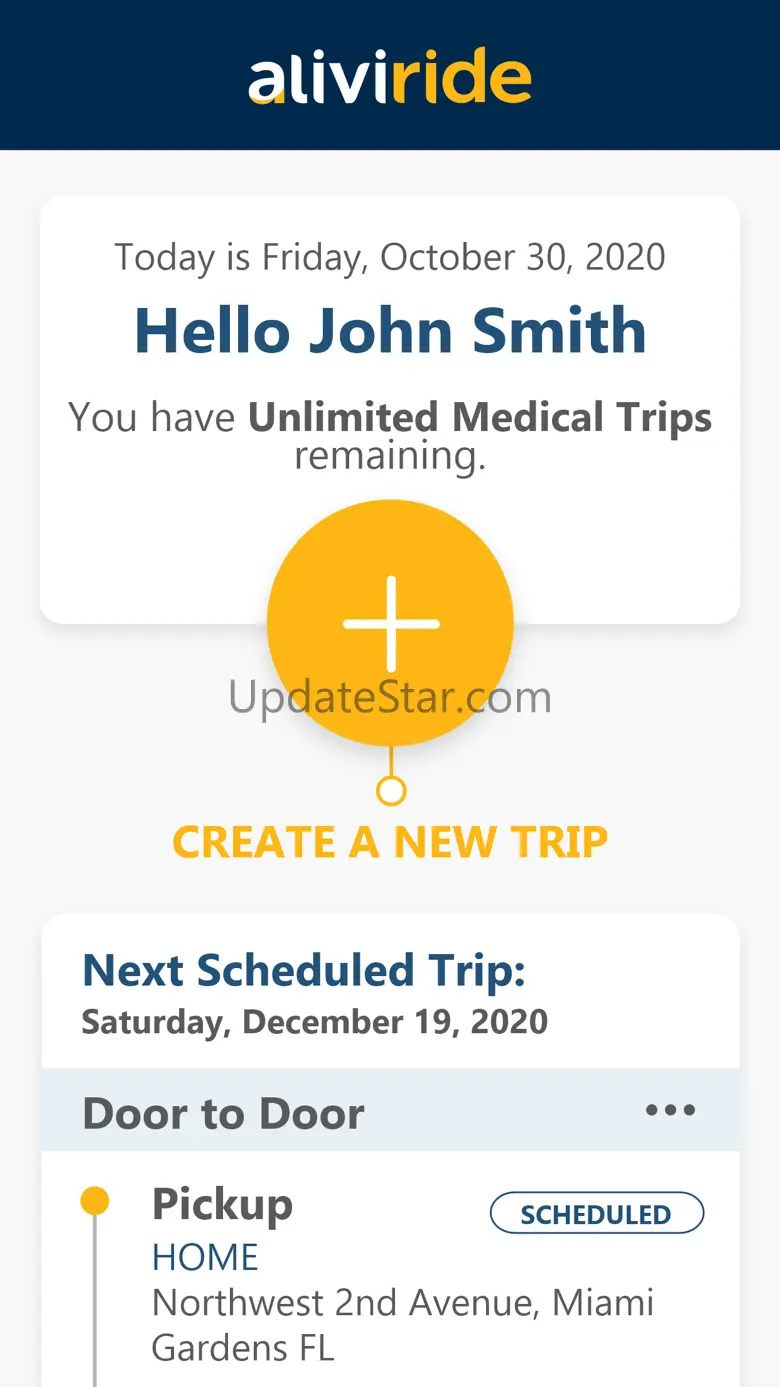780x1387 pixels.
Task: Click the Next Scheduled Trip heading
Action: point(303,970)
